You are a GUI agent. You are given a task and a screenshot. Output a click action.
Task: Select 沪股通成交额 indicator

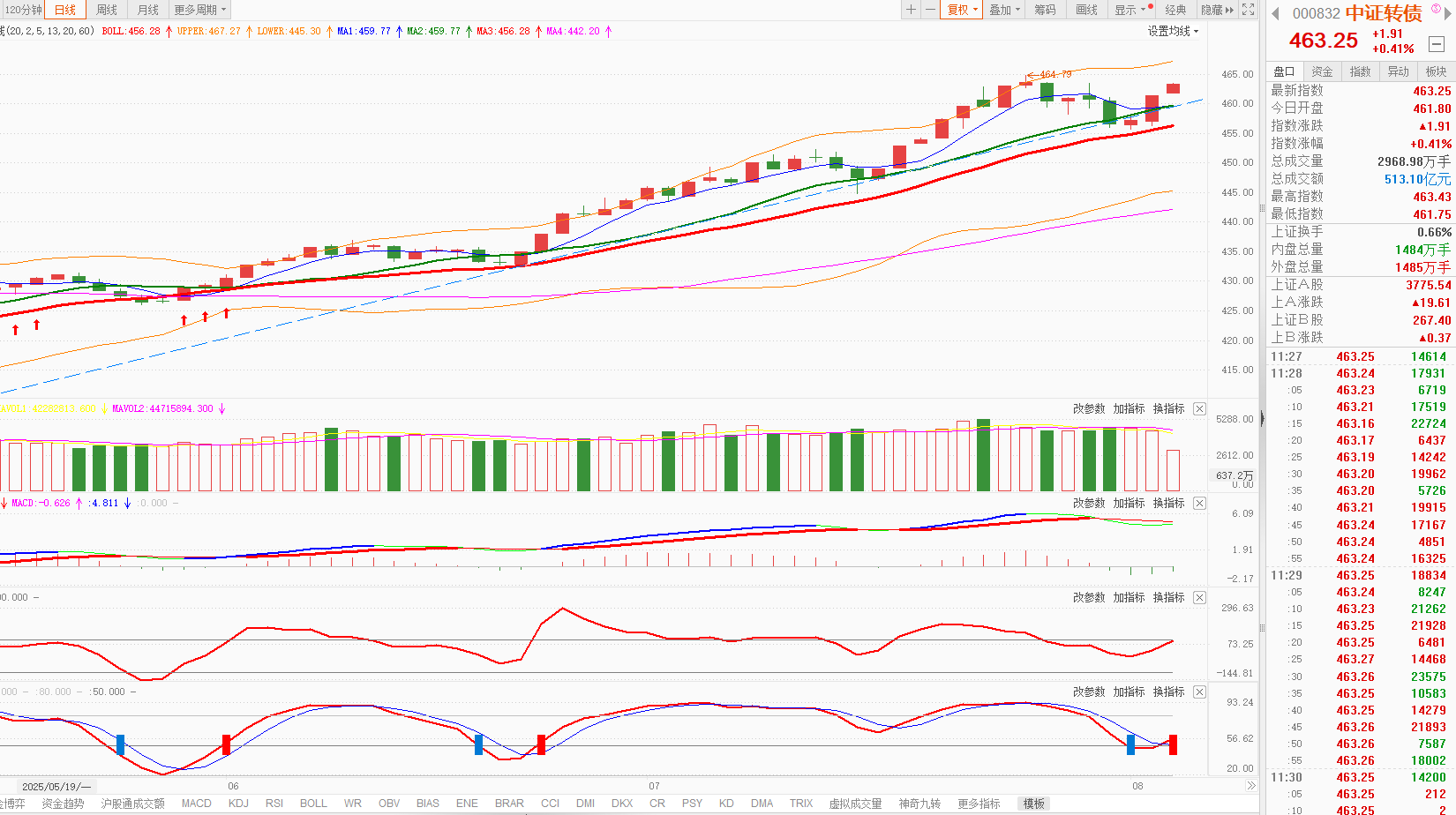point(132,804)
